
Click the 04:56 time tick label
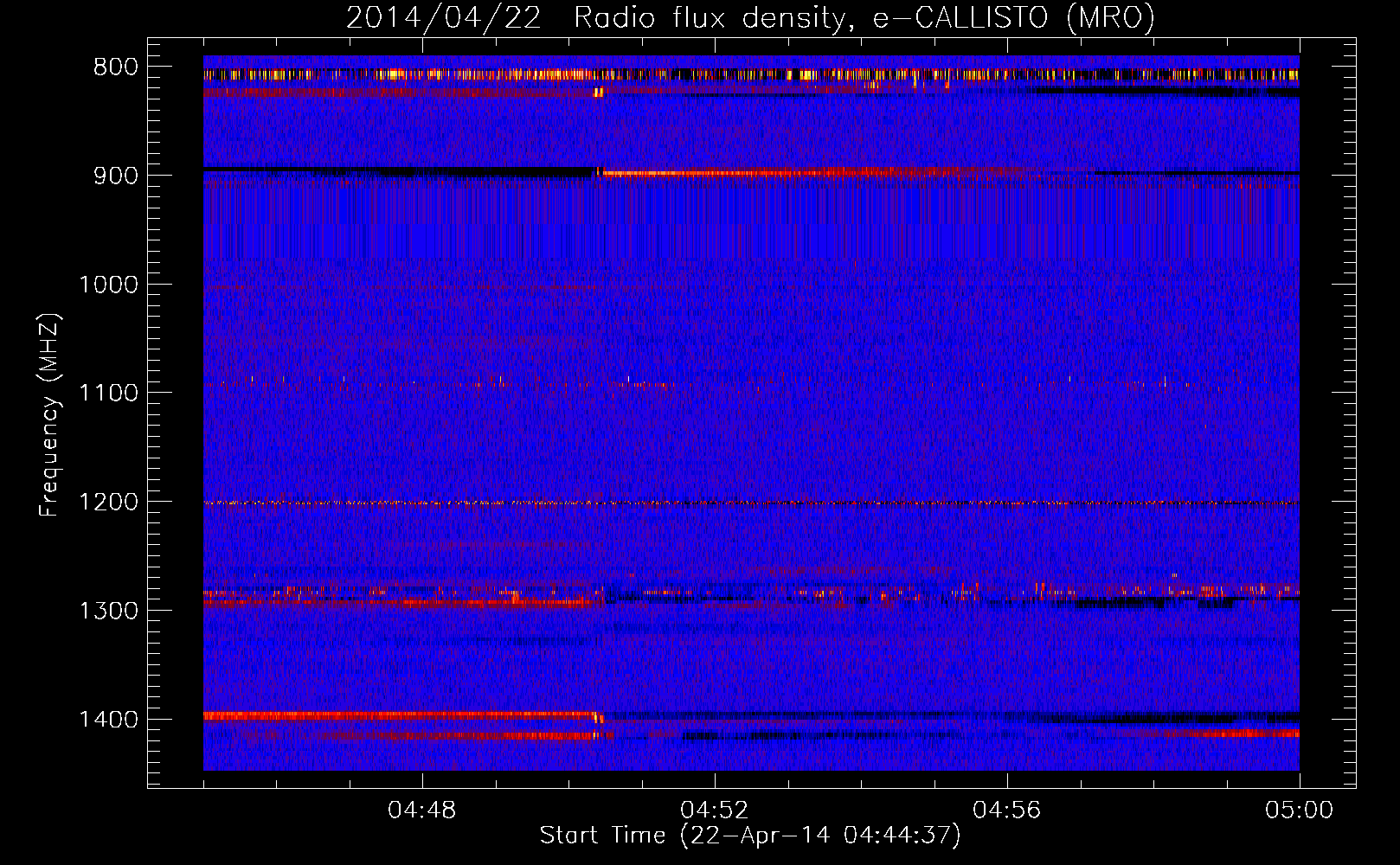click(x=1007, y=811)
